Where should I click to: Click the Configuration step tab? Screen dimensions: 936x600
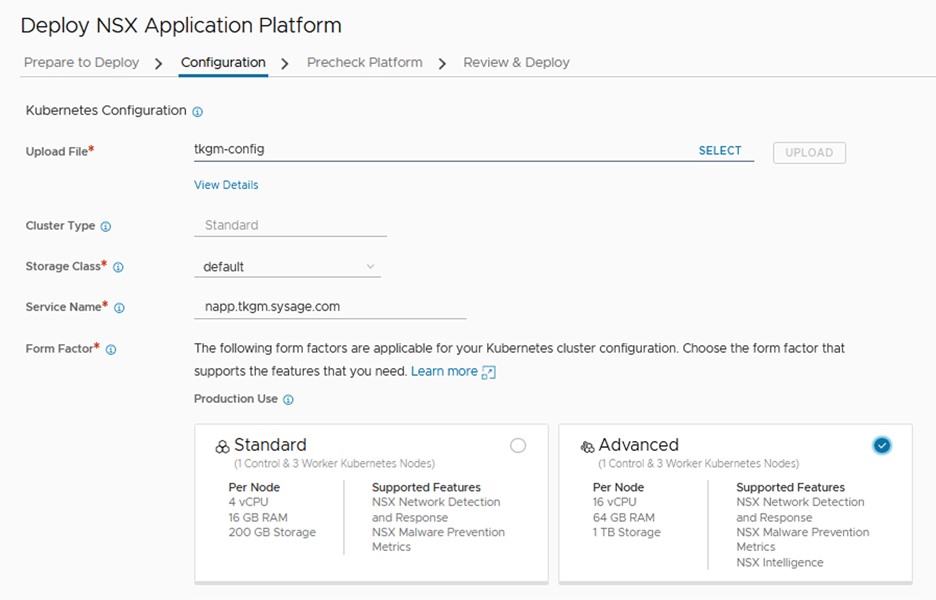[x=223, y=62]
